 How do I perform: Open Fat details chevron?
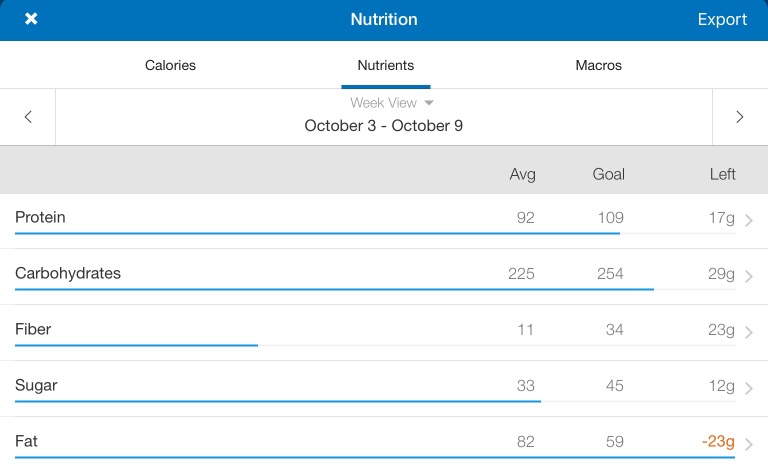749,444
